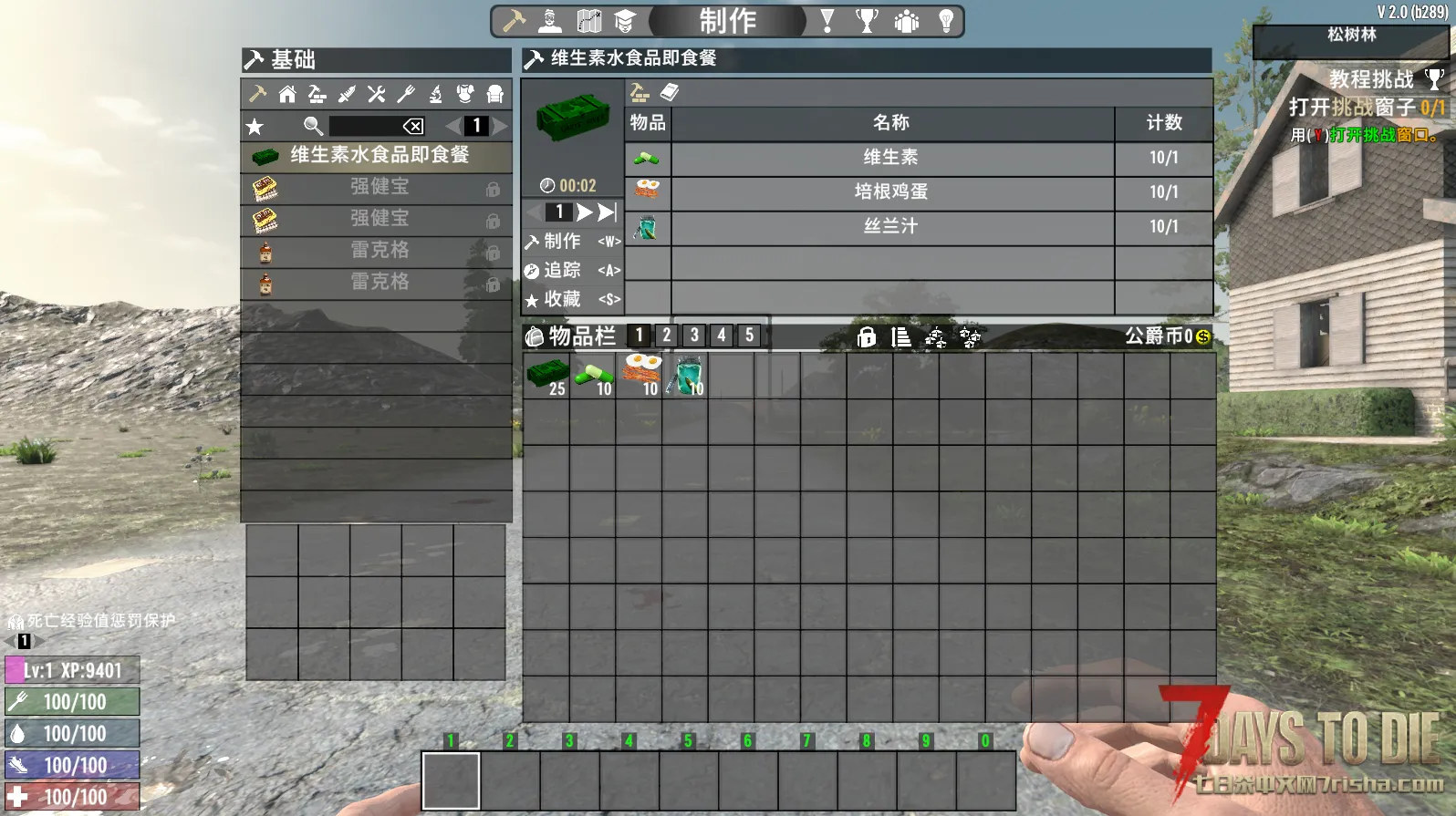Viewport: 1456px width, 816px height.
Task: Select 维生素水食品即食餐 recipe in list
Action: 376,156
